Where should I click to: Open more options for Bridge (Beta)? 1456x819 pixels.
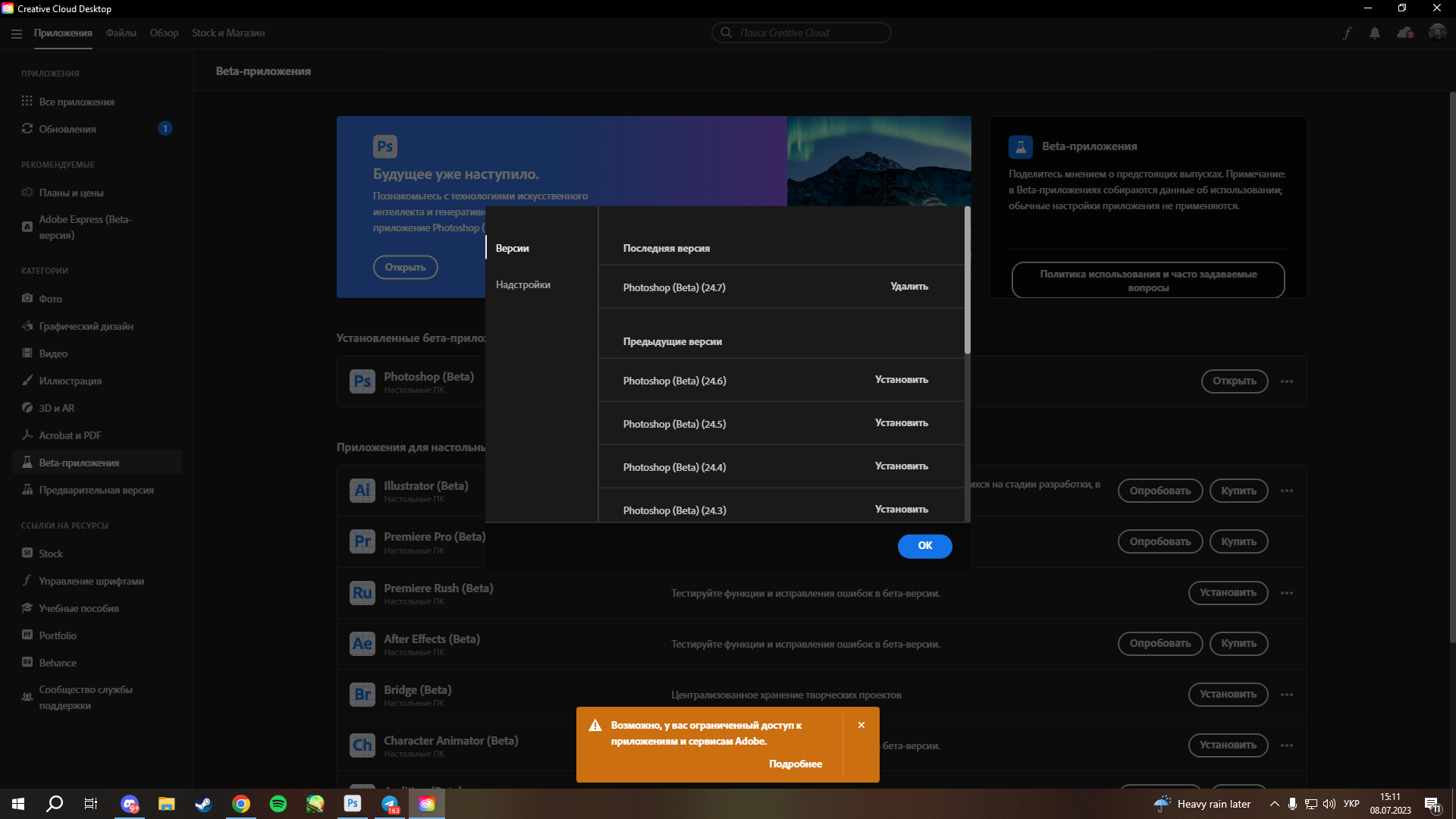[x=1287, y=695]
